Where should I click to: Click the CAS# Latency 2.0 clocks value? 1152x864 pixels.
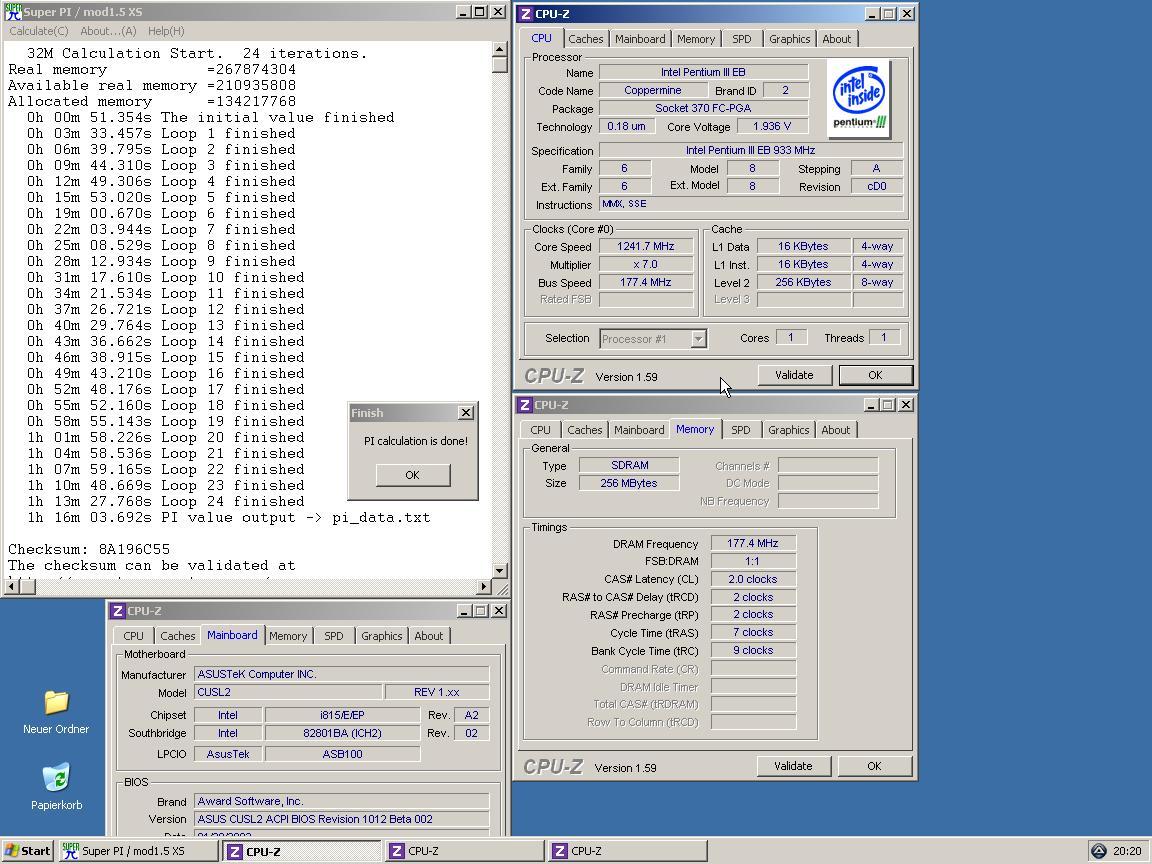pyautogui.click(x=753, y=579)
